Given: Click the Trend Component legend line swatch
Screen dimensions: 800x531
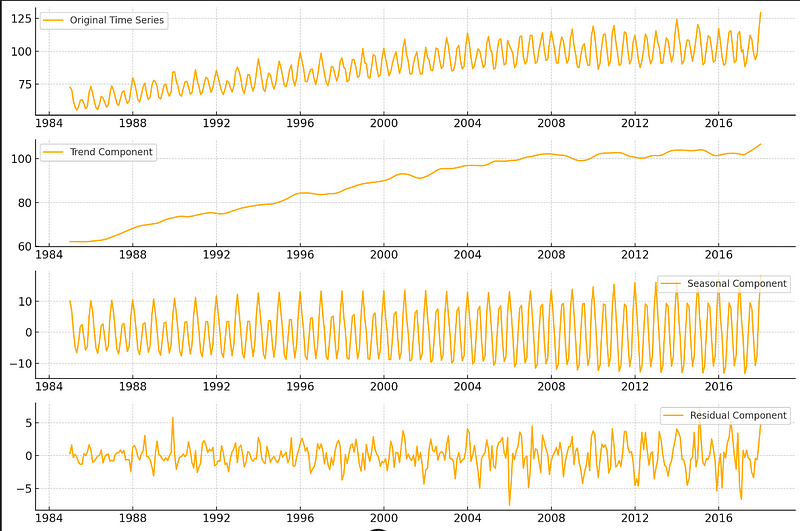Looking at the screenshot, I should (52, 152).
